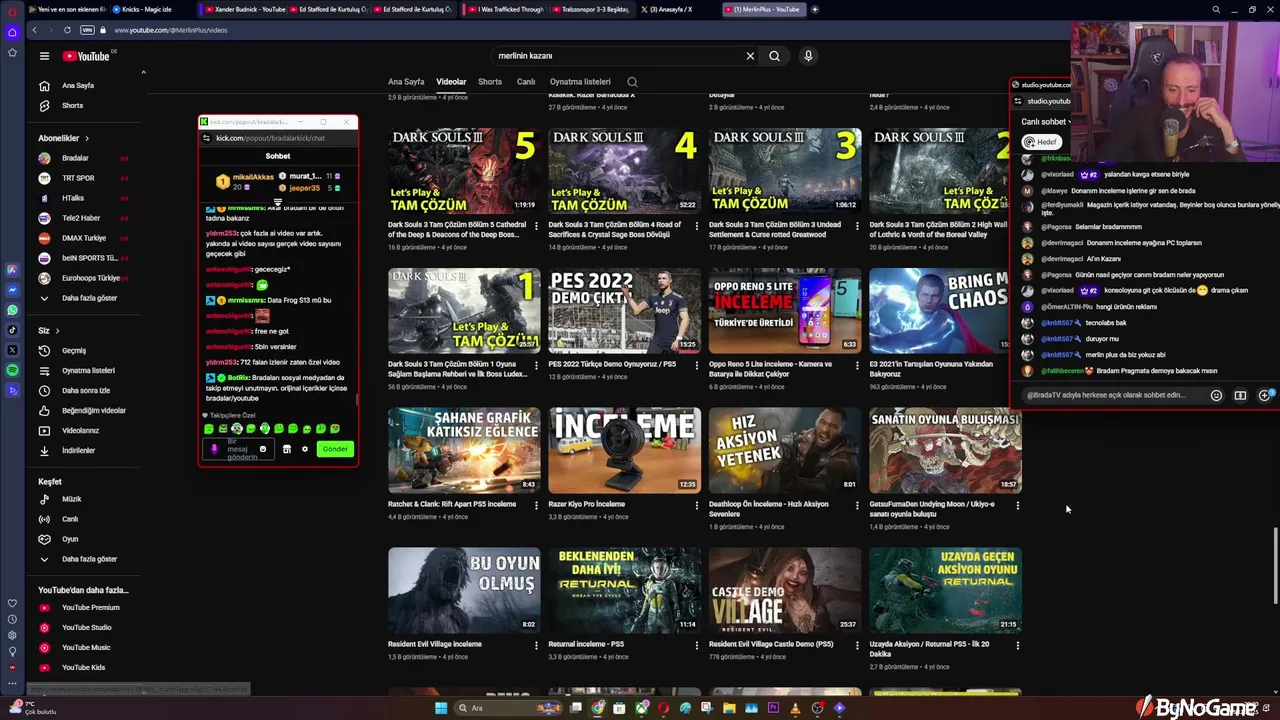Switch to the Xander Budnick browser tab
The height and width of the screenshot is (720, 1280).
(x=245, y=9)
